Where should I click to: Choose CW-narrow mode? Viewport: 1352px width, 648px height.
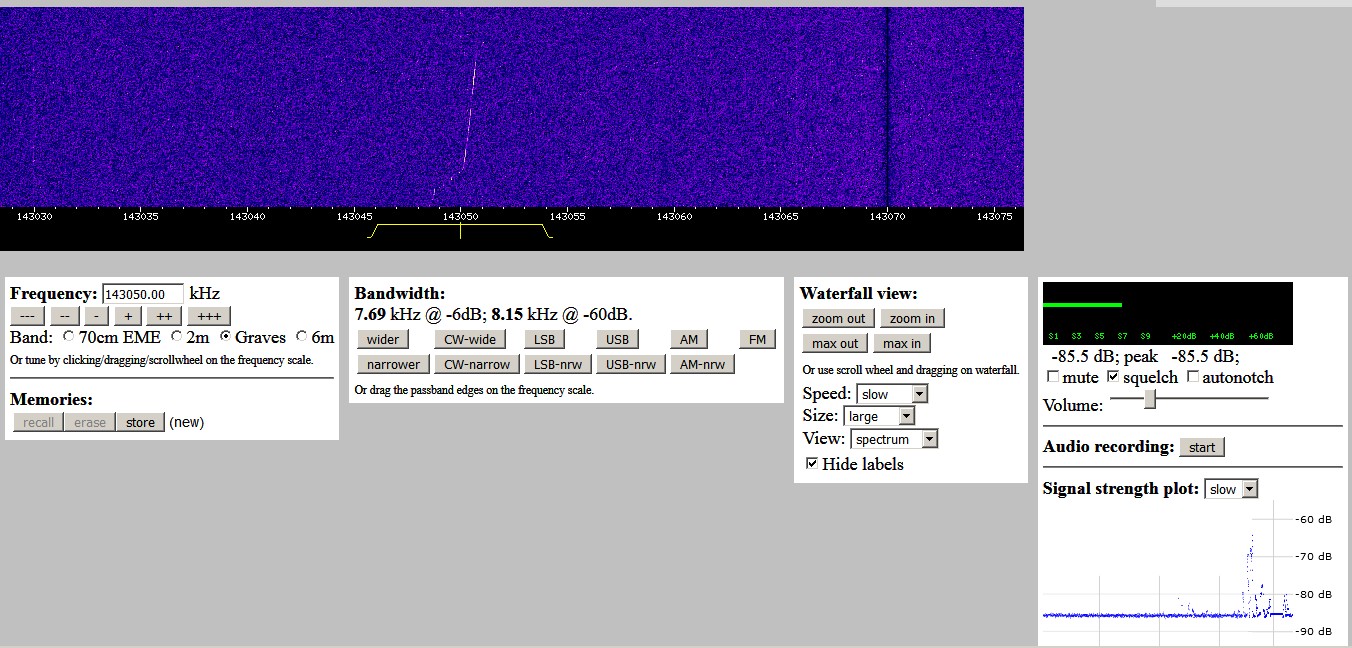[477, 364]
